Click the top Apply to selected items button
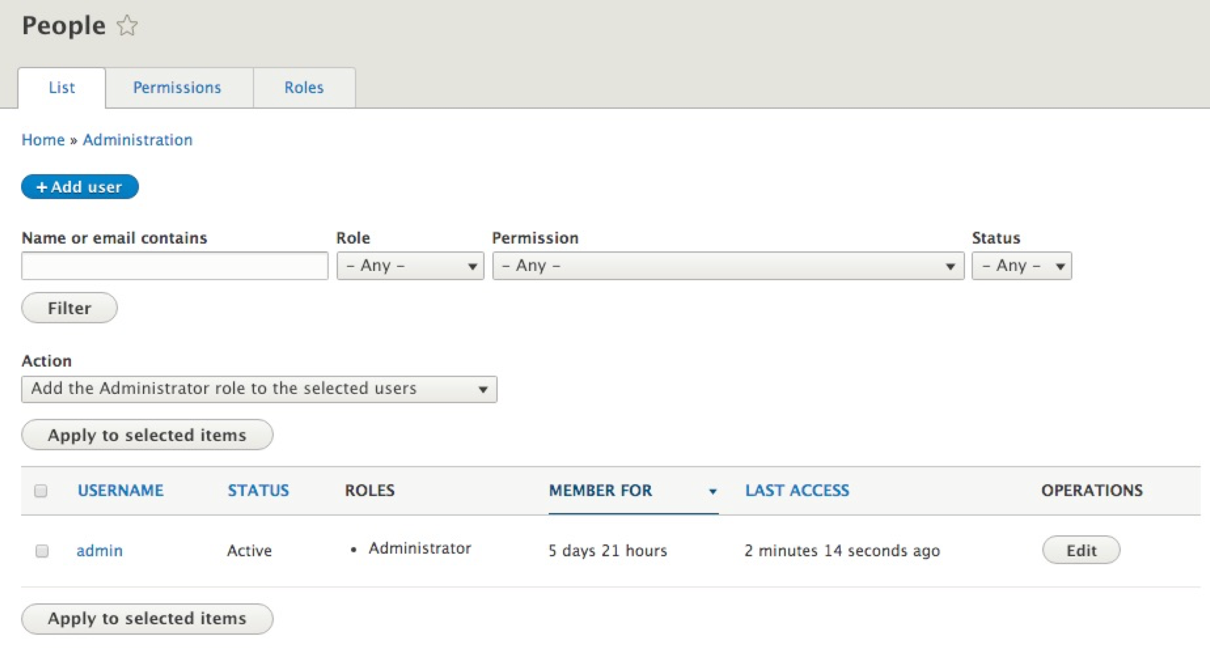Viewport: 1210px width, 648px height. tap(147, 435)
